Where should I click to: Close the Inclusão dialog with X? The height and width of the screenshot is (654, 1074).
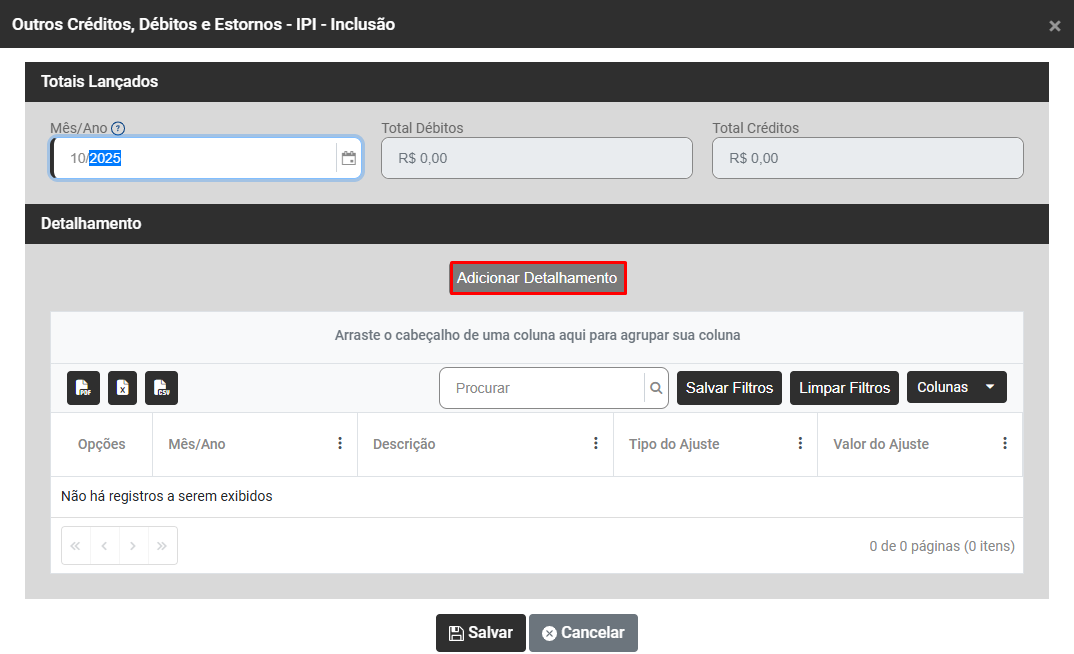click(x=1054, y=26)
